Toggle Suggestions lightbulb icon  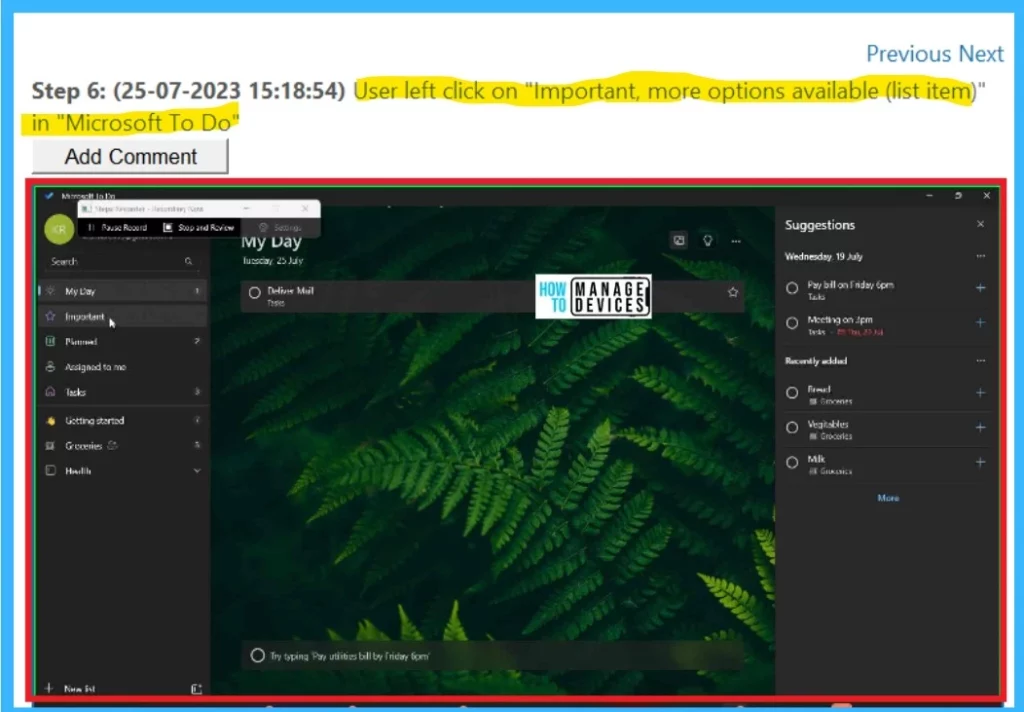[707, 240]
